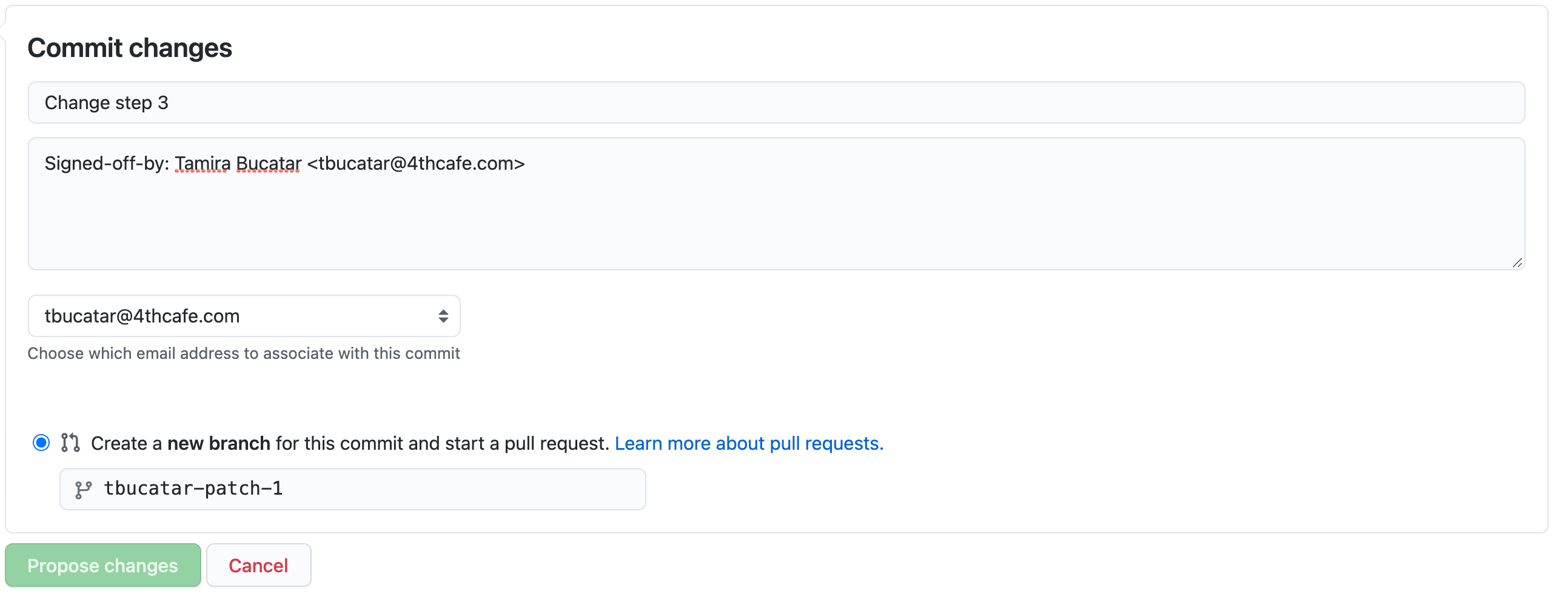Click the git branch icon in the branch name field
This screenshot has height=605, width=1568.
(x=83, y=489)
